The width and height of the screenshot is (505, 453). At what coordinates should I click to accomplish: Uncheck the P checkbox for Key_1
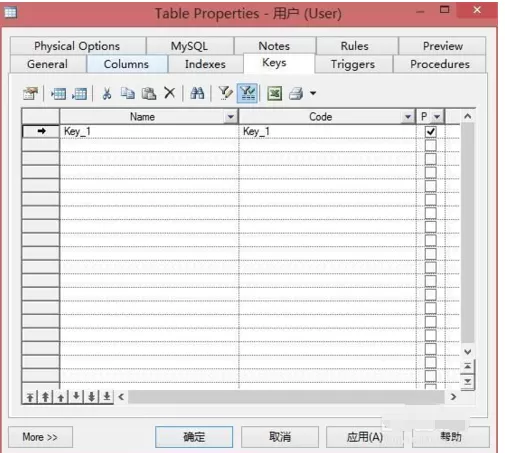tap(430, 131)
